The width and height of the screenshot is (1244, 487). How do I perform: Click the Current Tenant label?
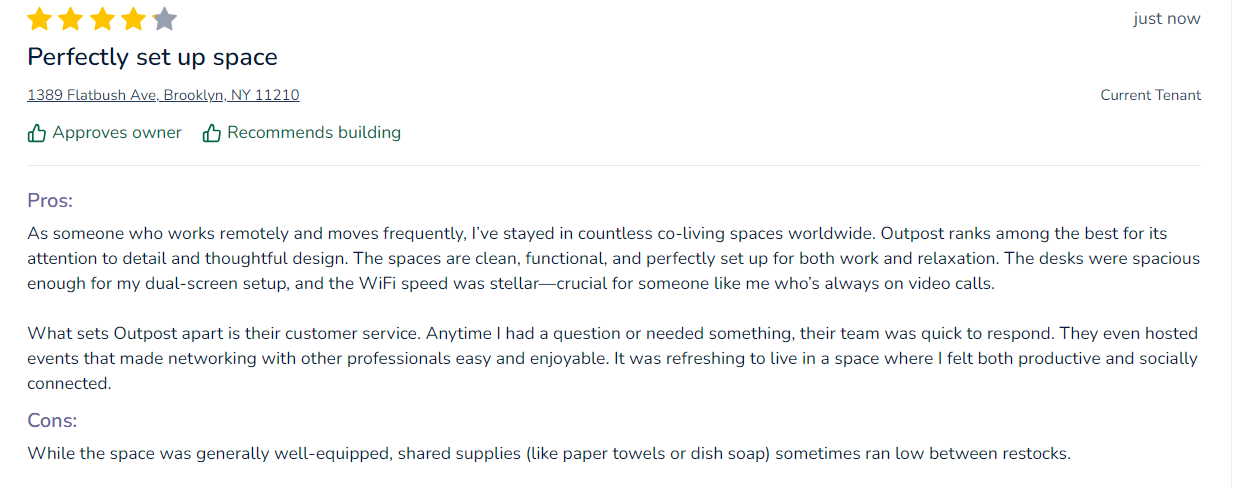(1151, 95)
